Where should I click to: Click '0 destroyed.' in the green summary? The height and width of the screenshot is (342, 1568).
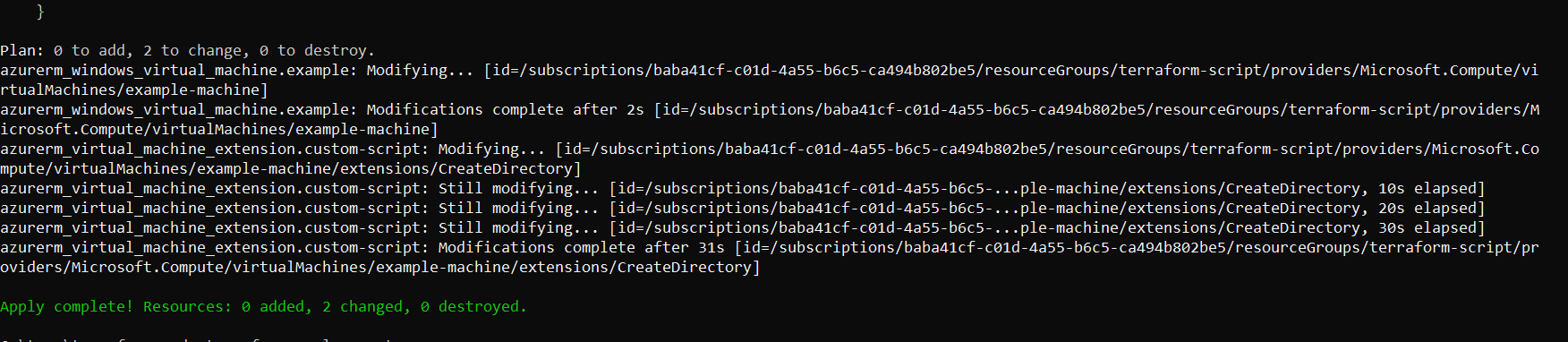point(473,307)
